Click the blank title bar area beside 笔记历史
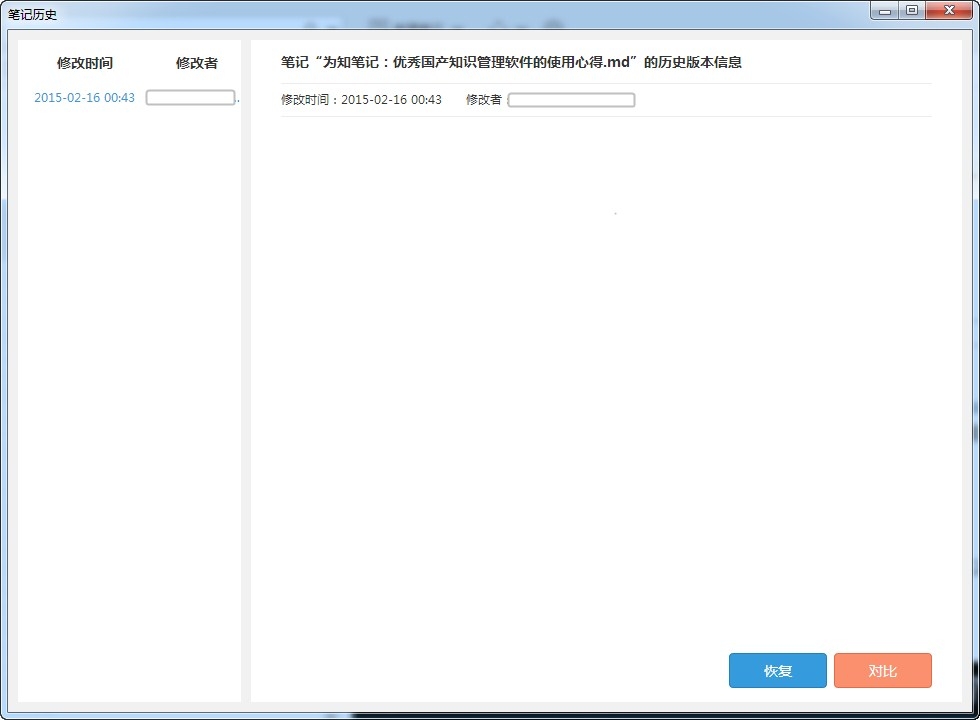Viewport: 980px width, 720px height. (450, 14)
